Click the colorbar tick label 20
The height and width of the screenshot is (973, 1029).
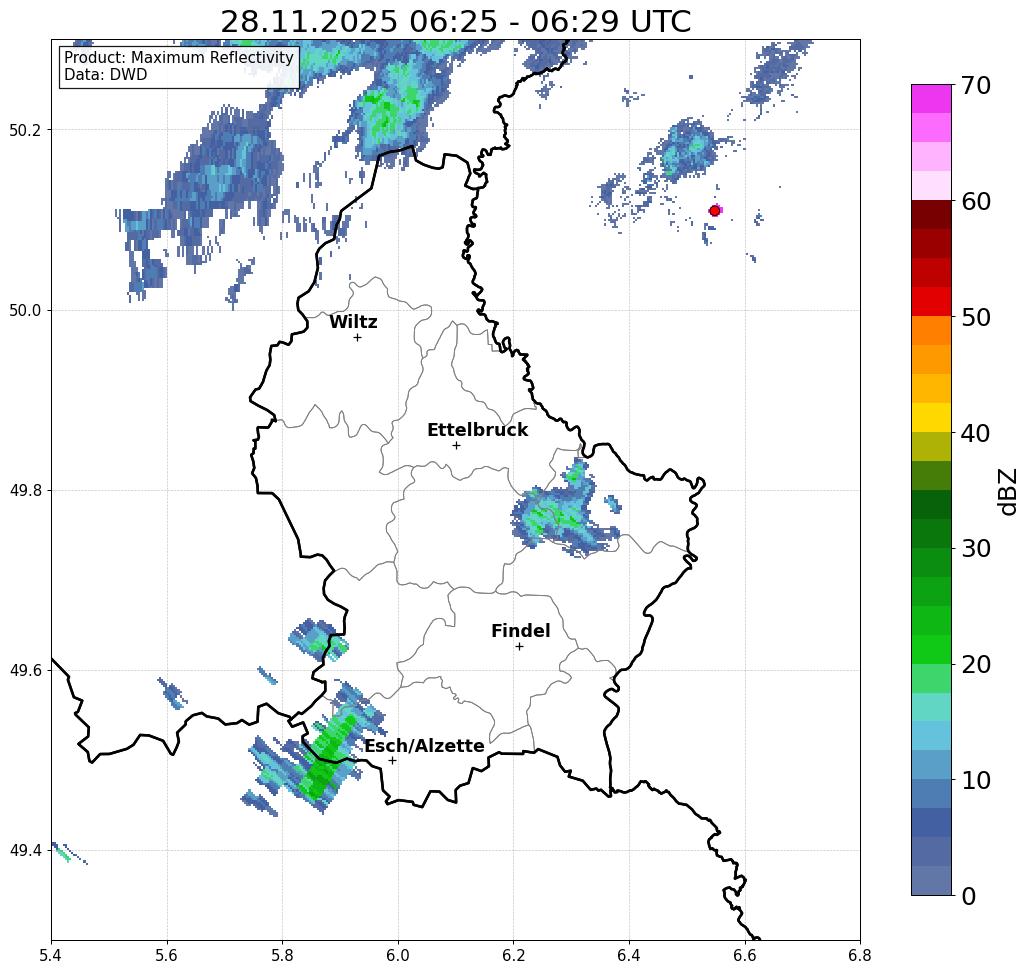[975, 664]
